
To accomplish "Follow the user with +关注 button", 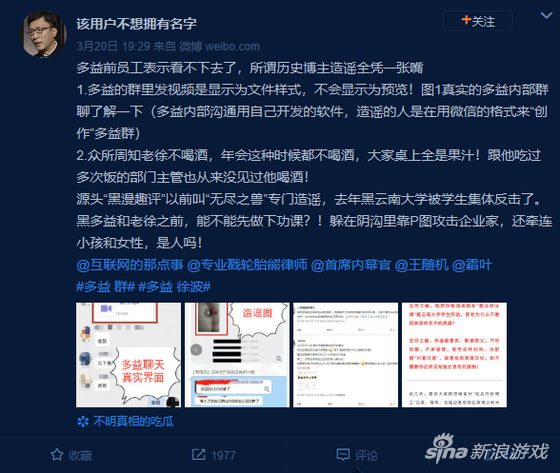I will (478, 21).
